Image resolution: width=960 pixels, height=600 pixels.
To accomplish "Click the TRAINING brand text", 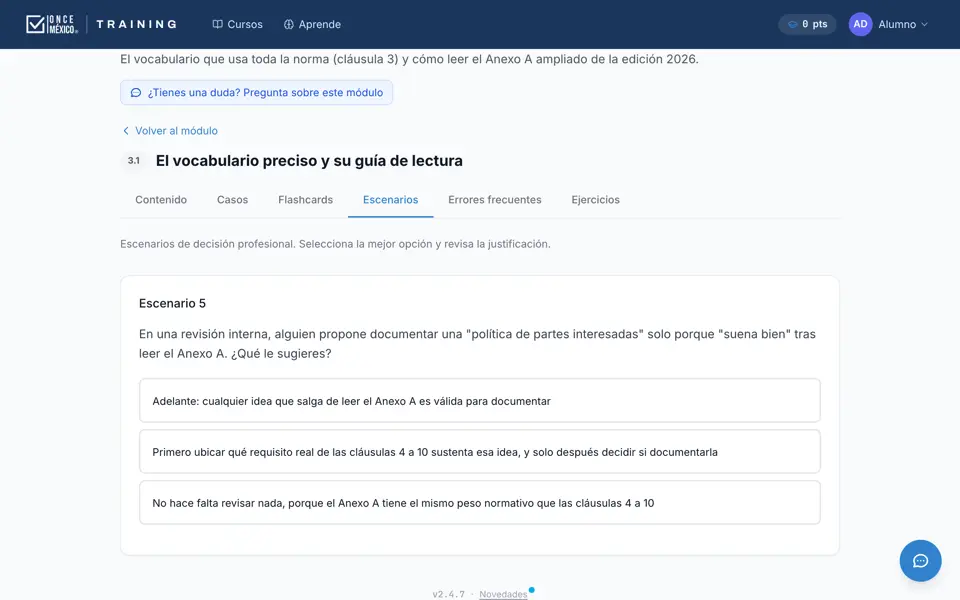I will [x=137, y=24].
